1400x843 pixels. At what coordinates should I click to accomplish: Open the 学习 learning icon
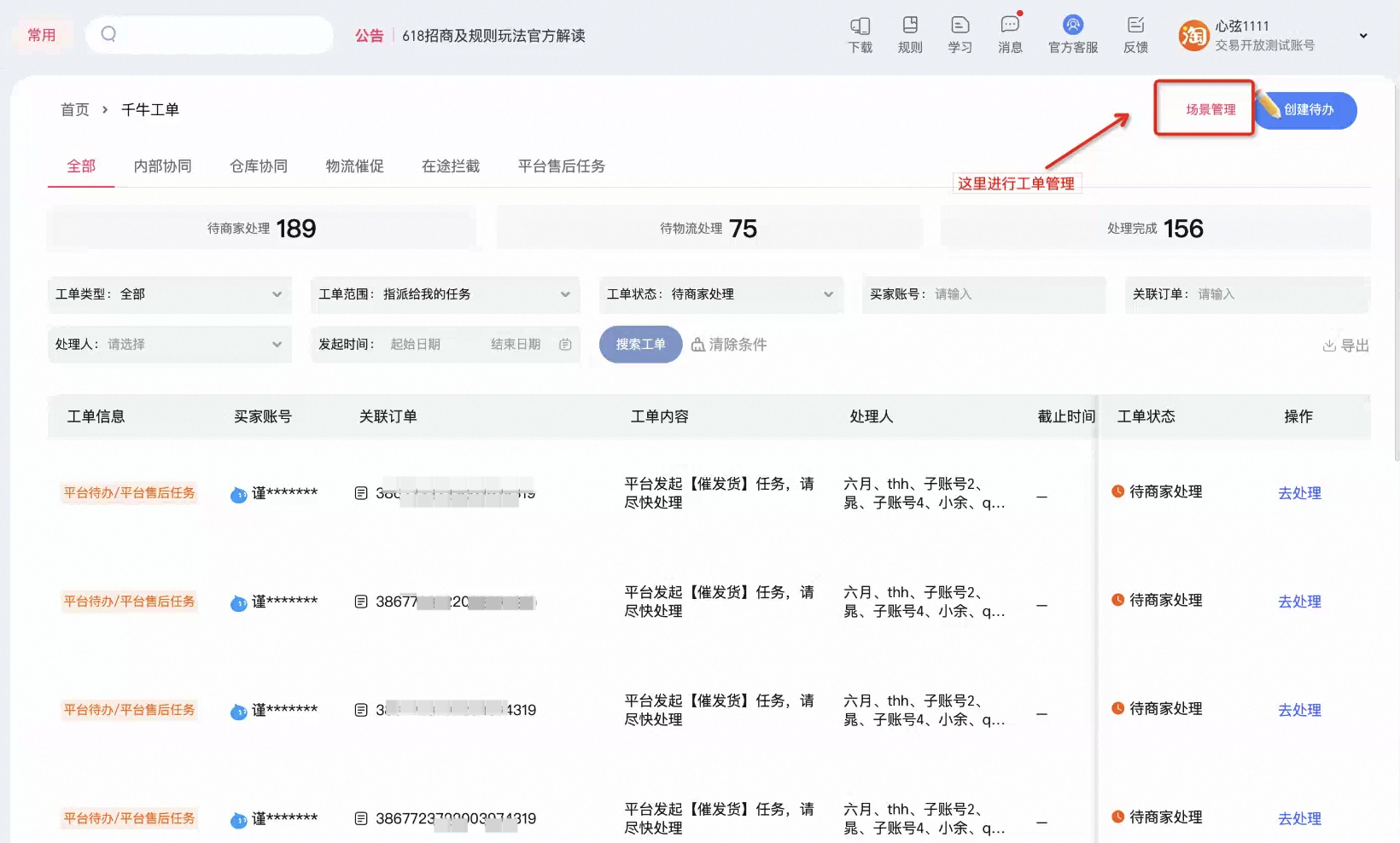[960, 26]
